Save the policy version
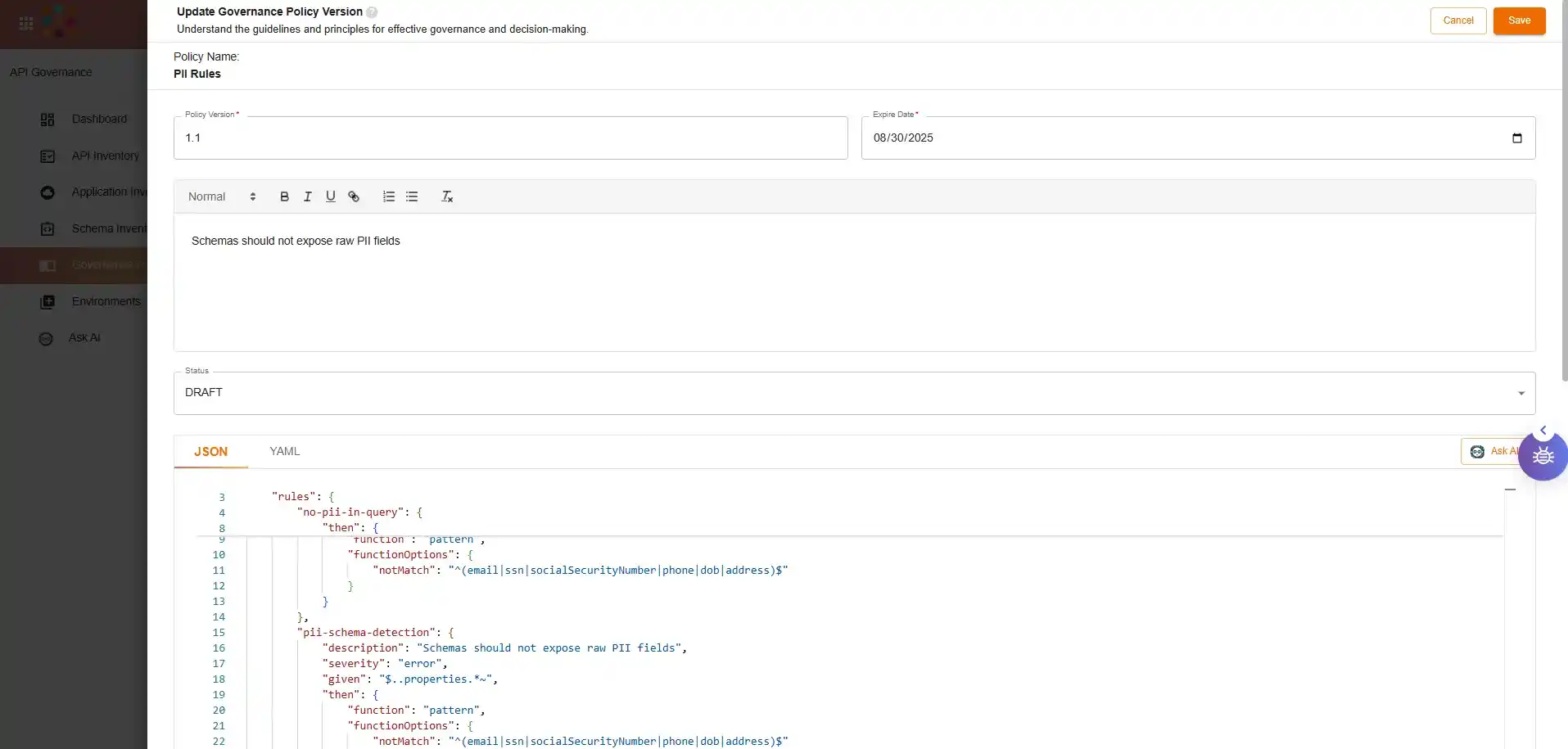The width and height of the screenshot is (1568, 749). [x=1519, y=20]
